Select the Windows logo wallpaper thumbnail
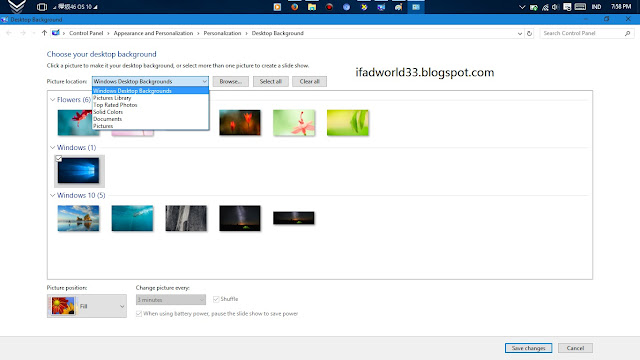640x360 pixels. coord(78,171)
